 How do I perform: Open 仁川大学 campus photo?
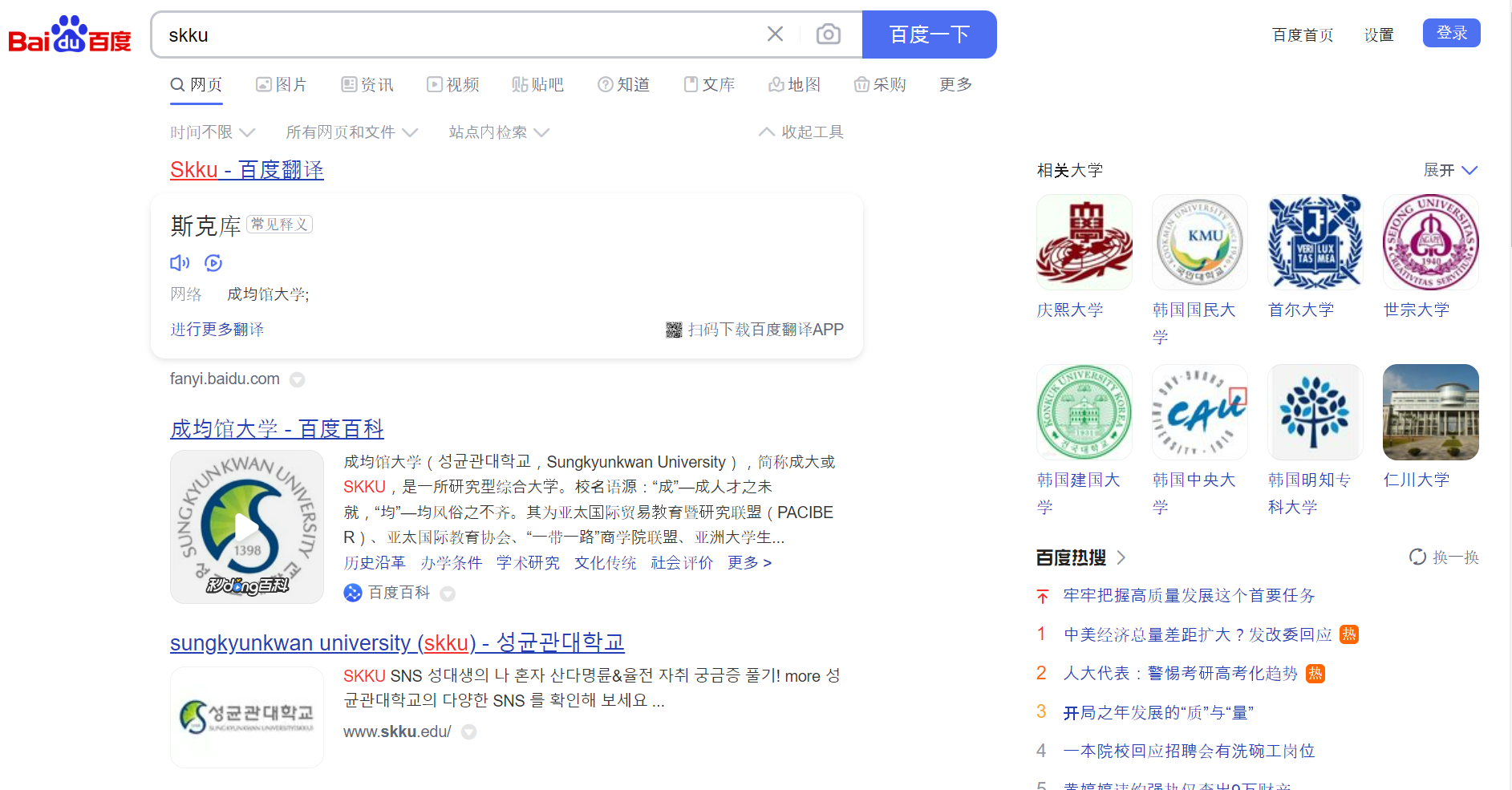[x=1431, y=412]
